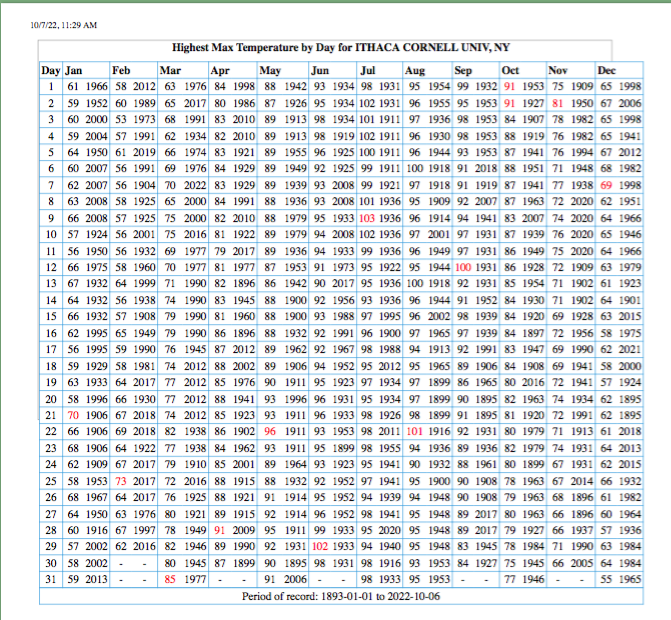Click year 2005 in Nov day 30

pyautogui.click(x=582, y=564)
